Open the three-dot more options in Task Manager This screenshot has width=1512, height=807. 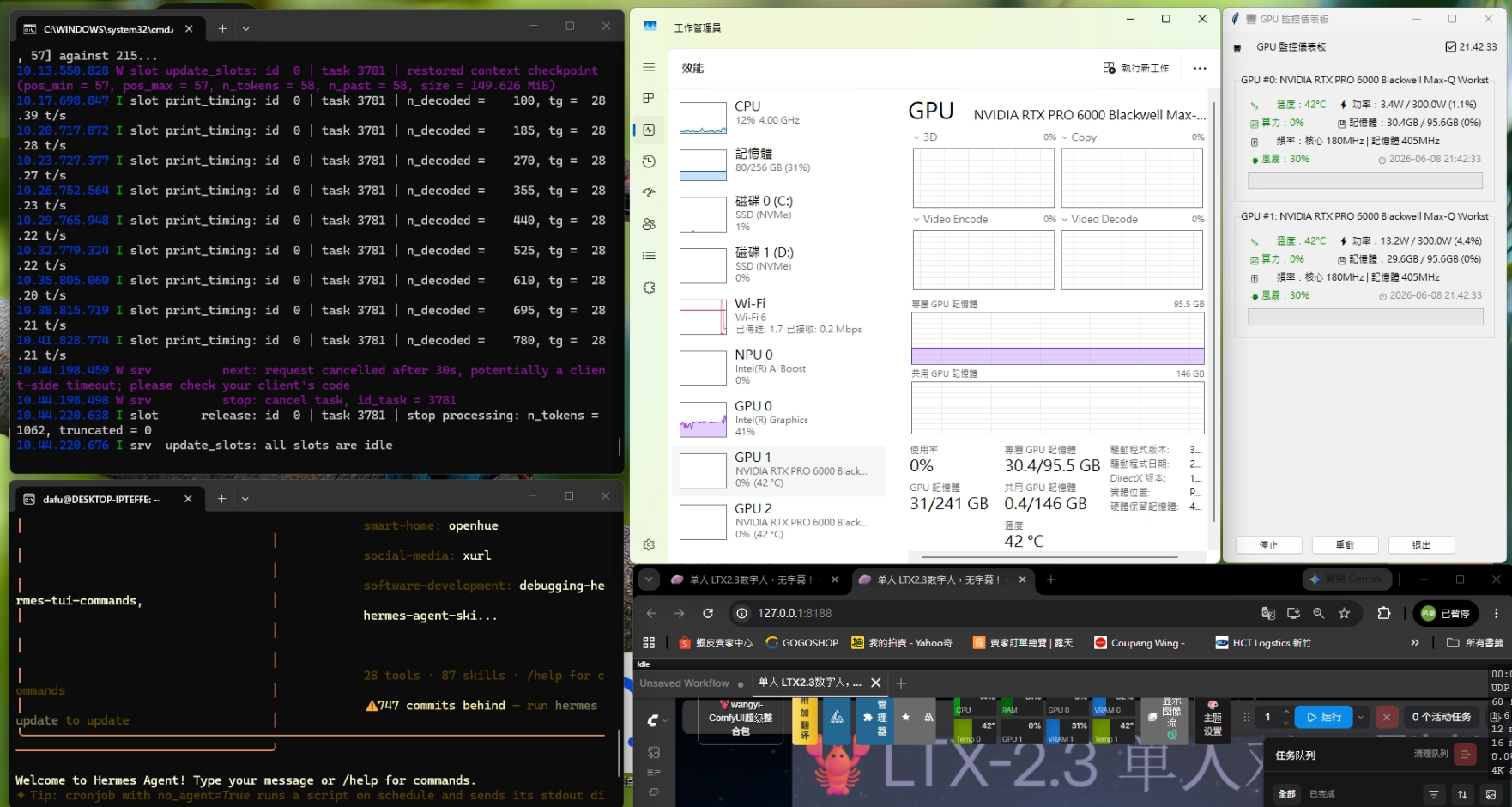(x=1200, y=68)
